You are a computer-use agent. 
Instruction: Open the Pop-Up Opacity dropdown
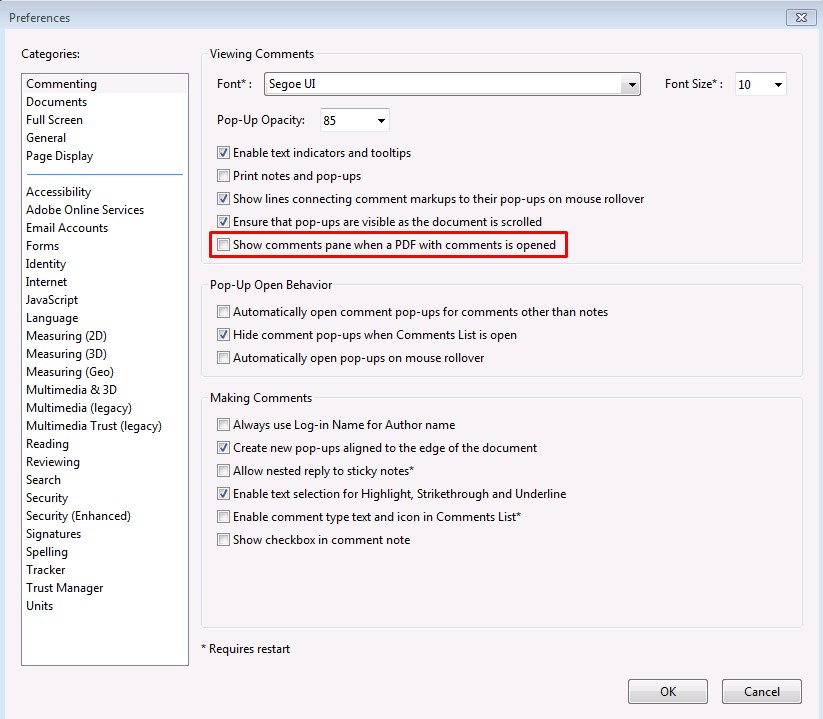click(381, 121)
